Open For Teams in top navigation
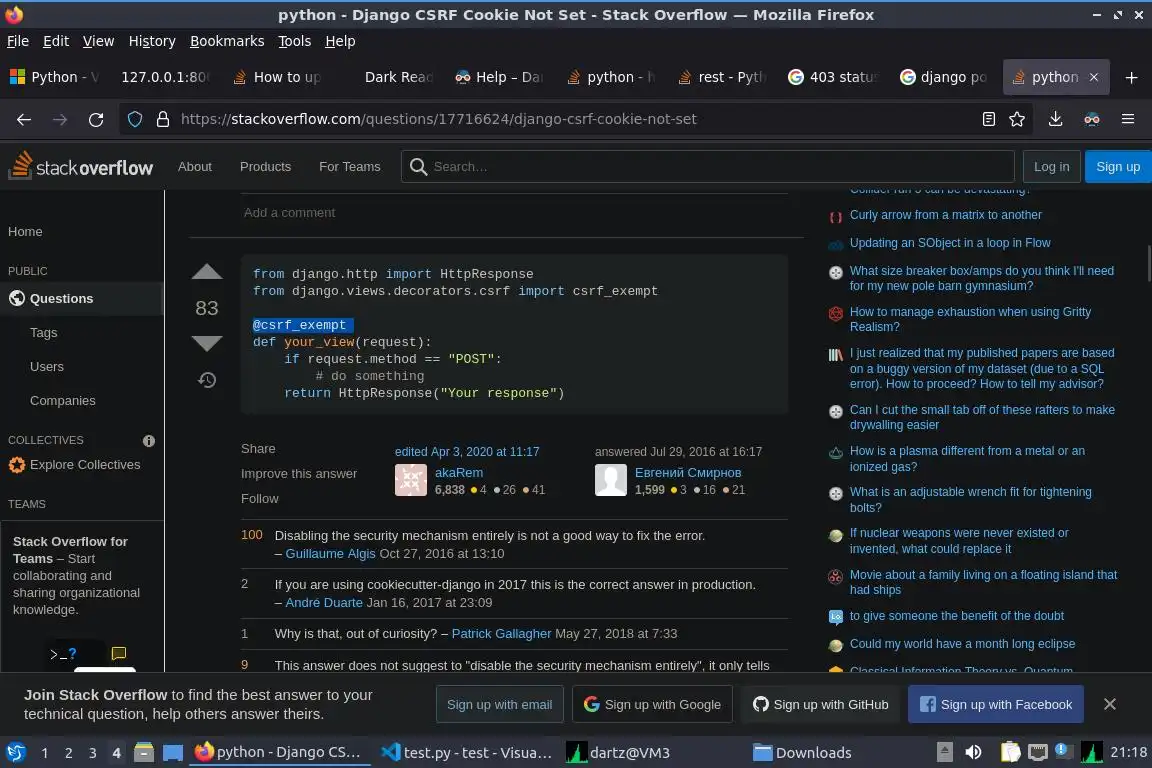Screen dimensions: 1152x768 click(x=350, y=167)
